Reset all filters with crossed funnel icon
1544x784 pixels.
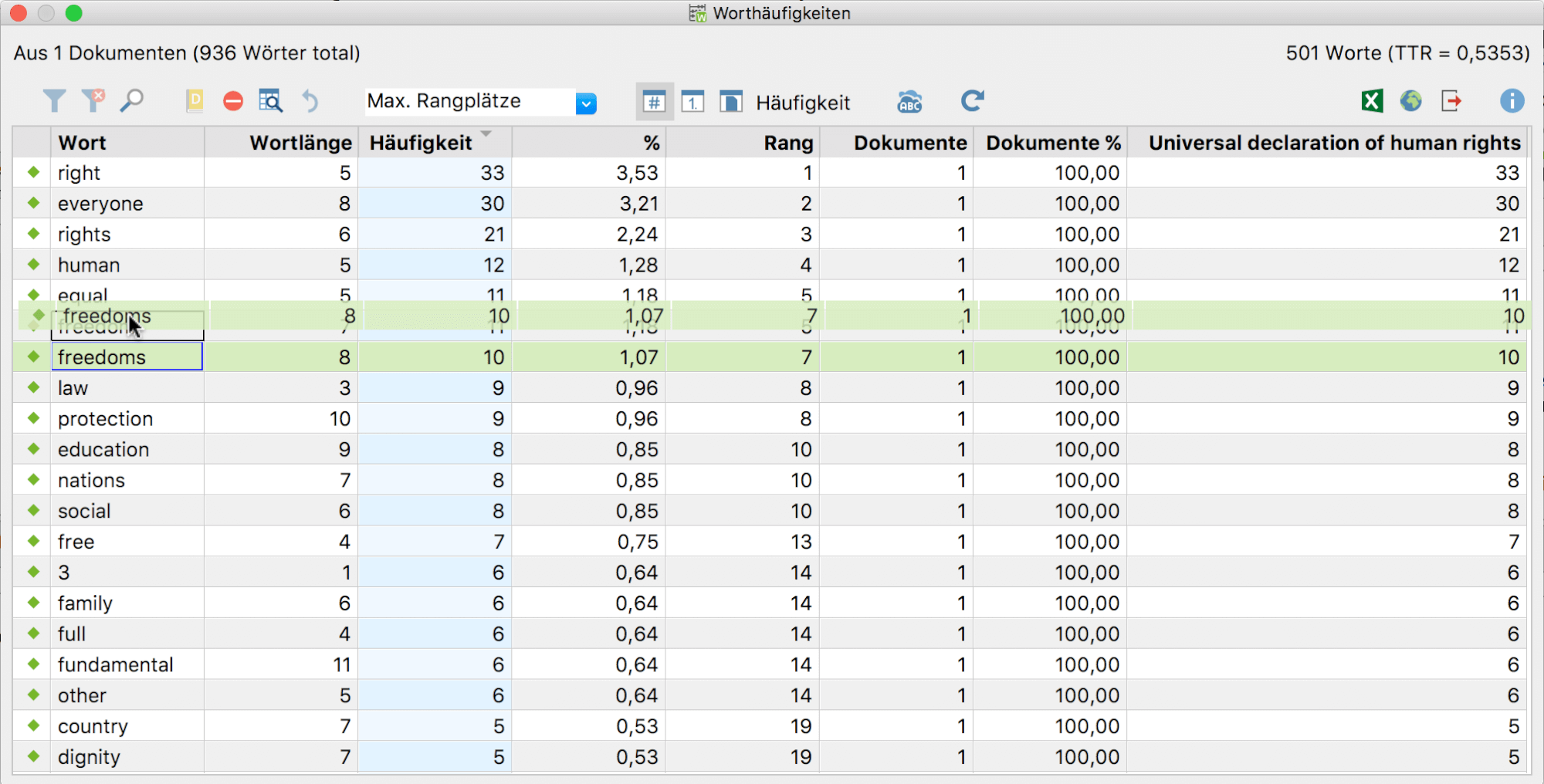click(93, 100)
